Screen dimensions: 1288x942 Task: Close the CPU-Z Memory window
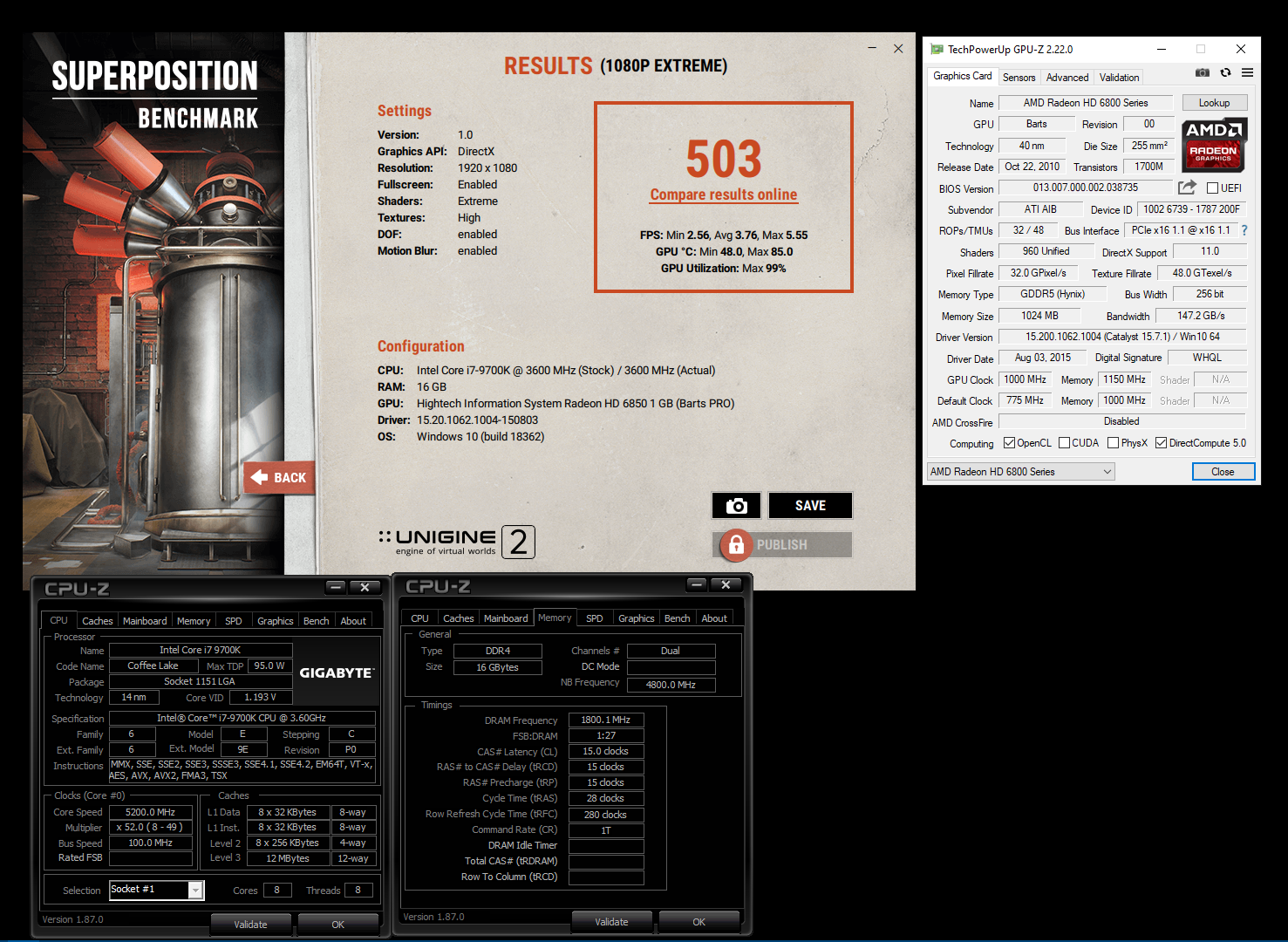pos(726,584)
